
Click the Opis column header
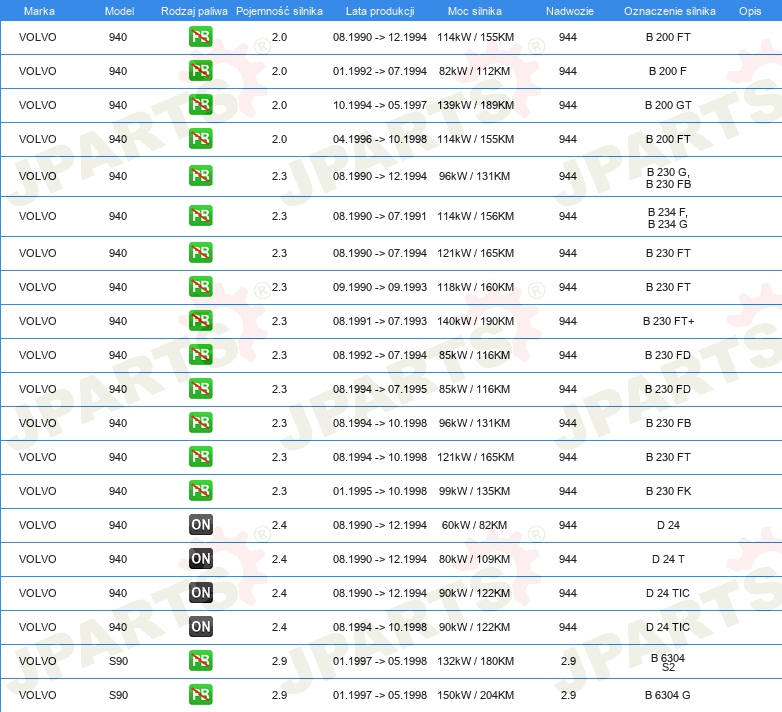(x=749, y=10)
